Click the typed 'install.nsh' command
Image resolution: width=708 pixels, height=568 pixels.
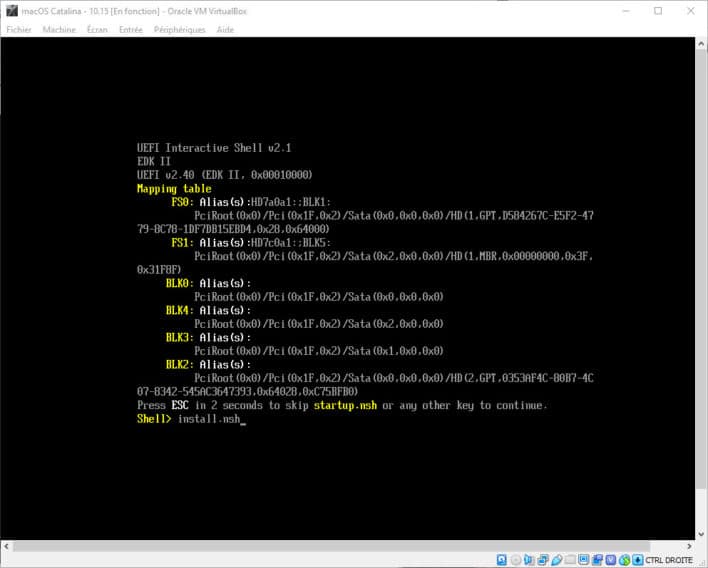pos(209,419)
